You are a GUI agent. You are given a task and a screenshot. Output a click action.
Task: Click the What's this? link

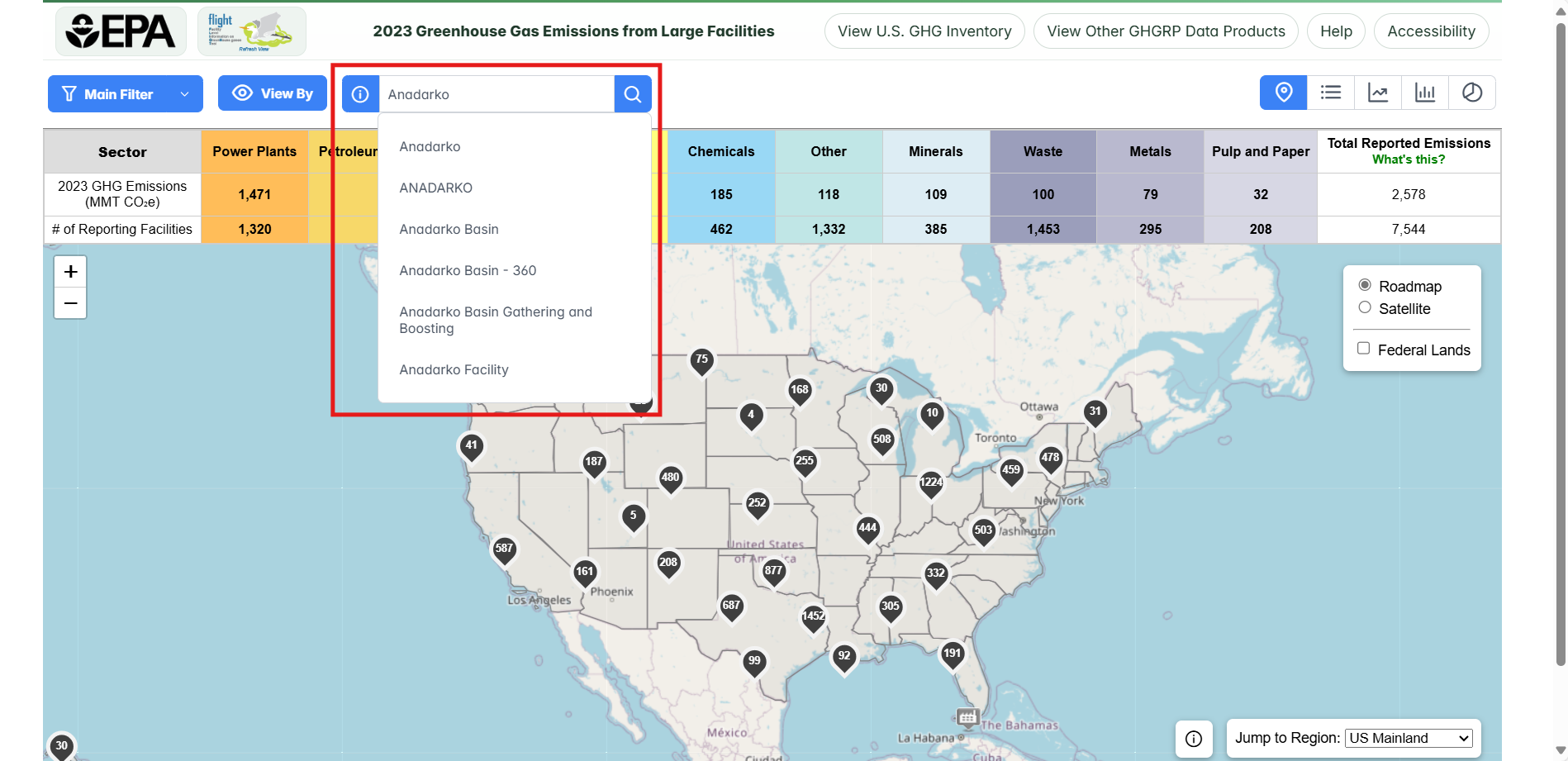pos(1409,159)
